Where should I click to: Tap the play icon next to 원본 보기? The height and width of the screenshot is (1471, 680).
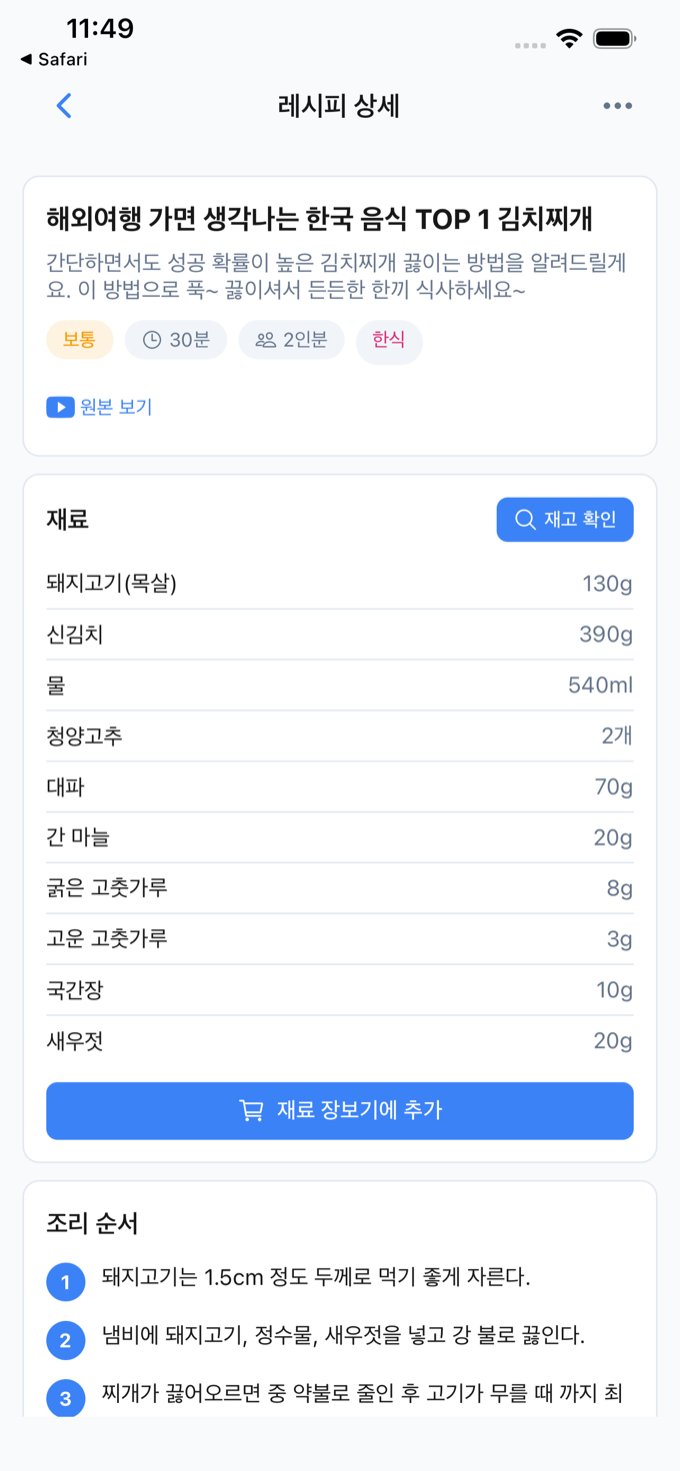pyautogui.click(x=60, y=406)
